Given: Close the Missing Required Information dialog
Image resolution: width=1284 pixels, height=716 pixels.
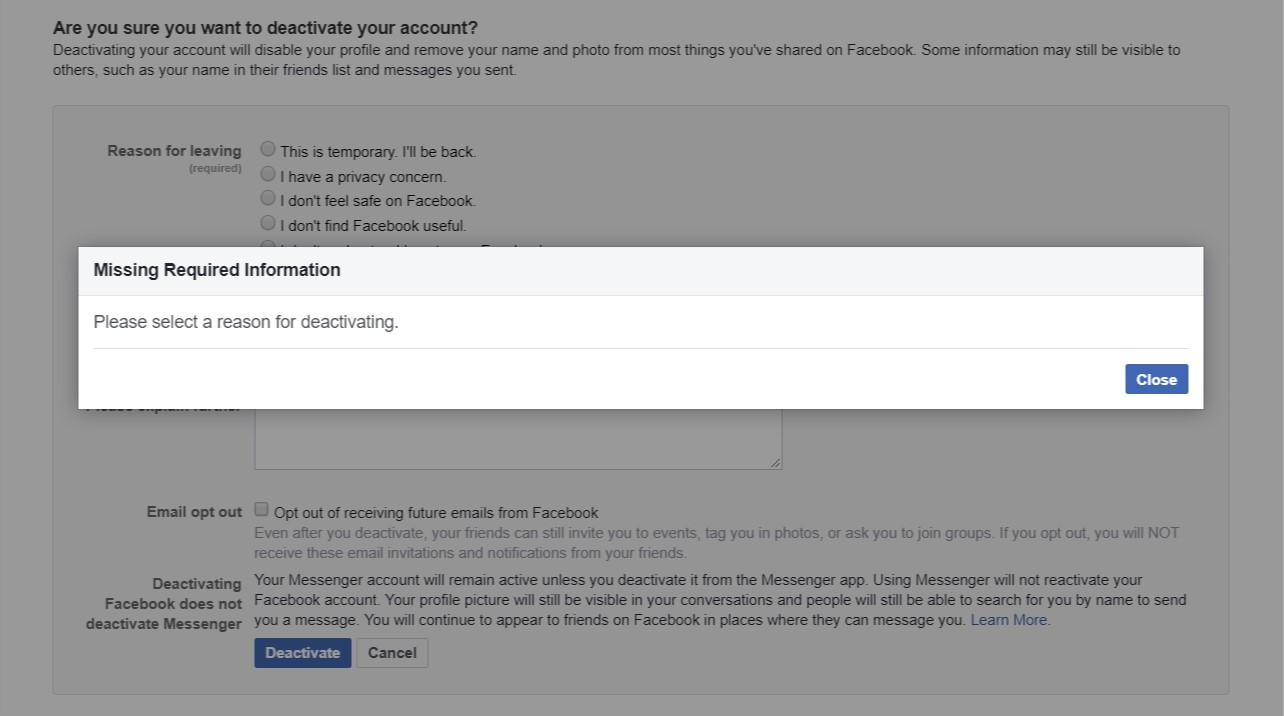Looking at the screenshot, I should [1156, 379].
